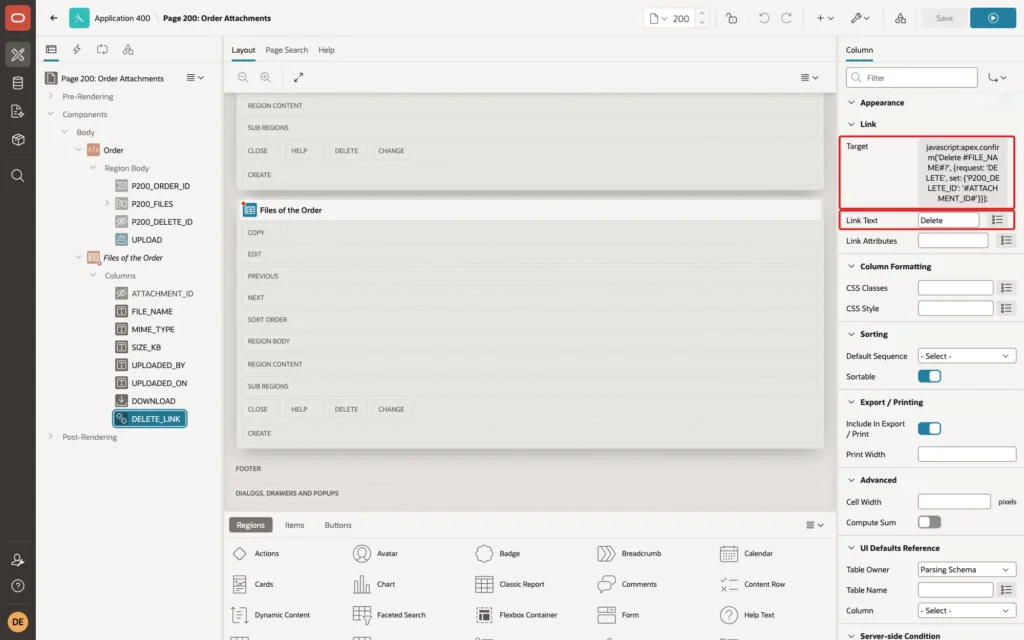The width and height of the screenshot is (1024, 640).
Task: Expand the layout to full screen
Action: point(298,77)
